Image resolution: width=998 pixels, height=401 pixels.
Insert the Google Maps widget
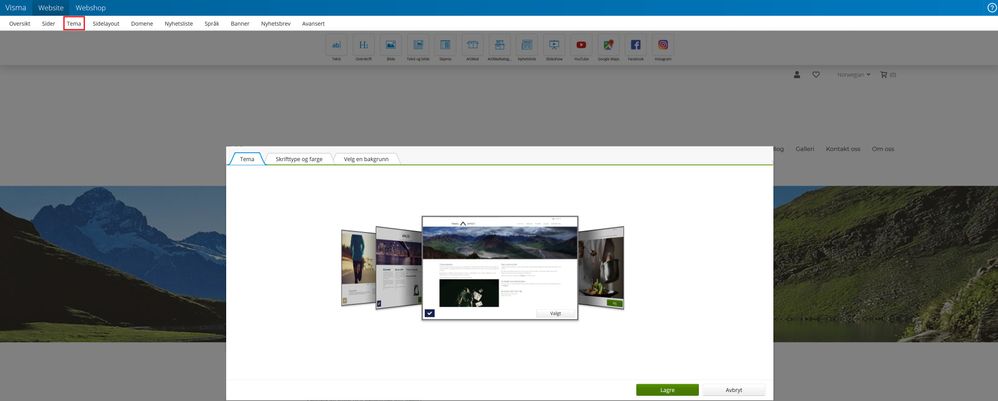coord(608,45)
